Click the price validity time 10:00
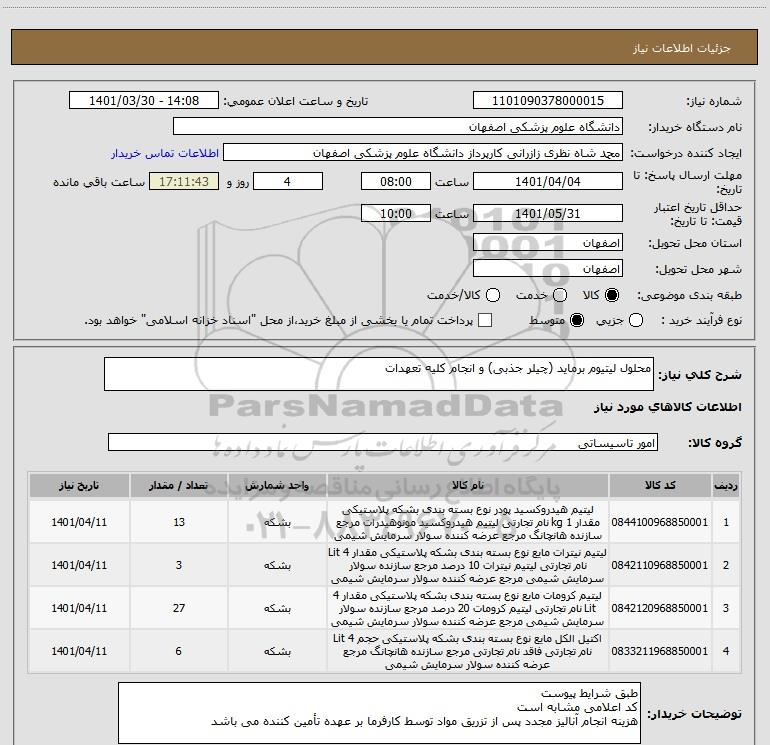 [x=396, y=214]
